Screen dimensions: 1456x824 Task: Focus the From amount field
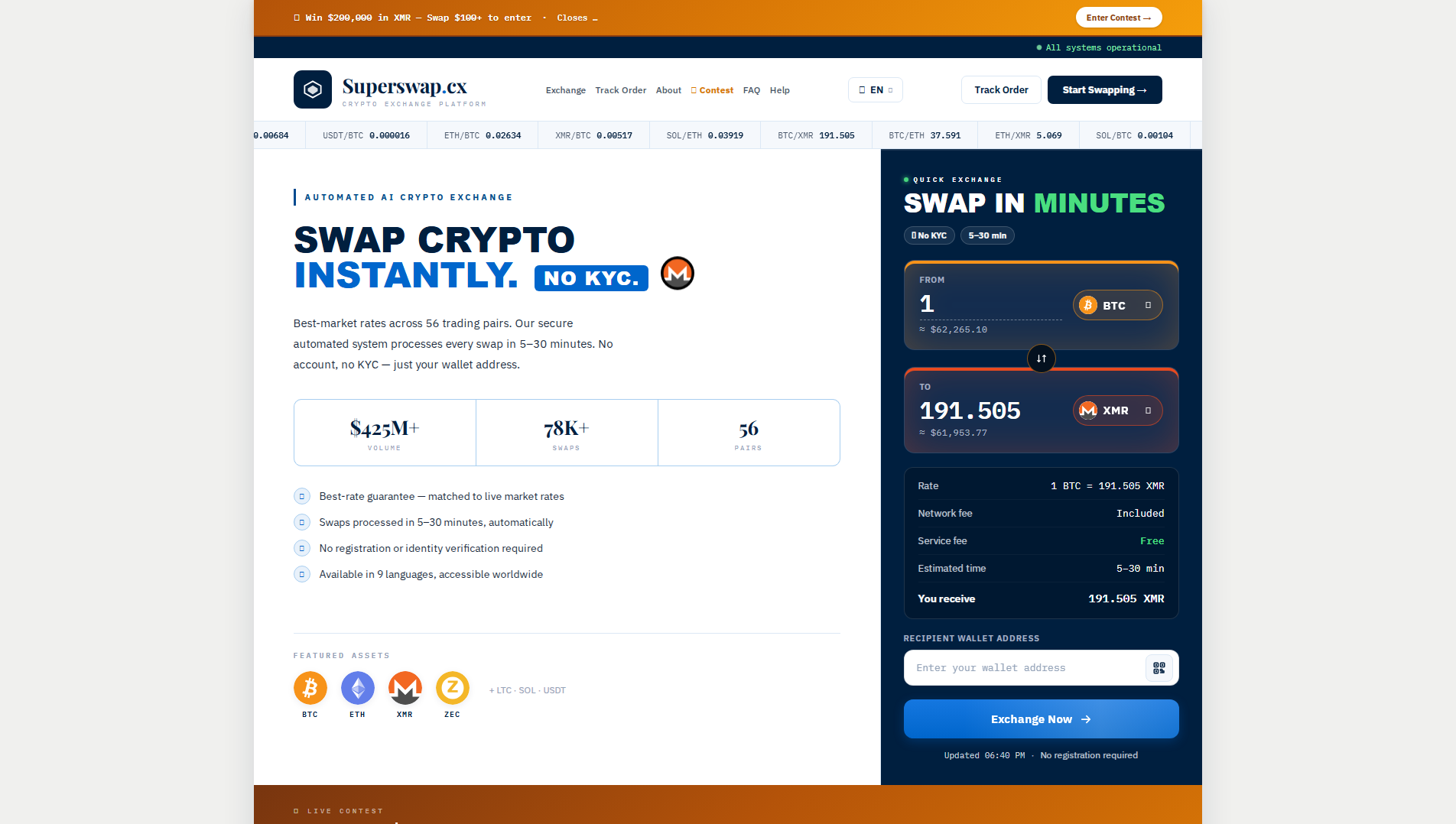tap(990, 304)
